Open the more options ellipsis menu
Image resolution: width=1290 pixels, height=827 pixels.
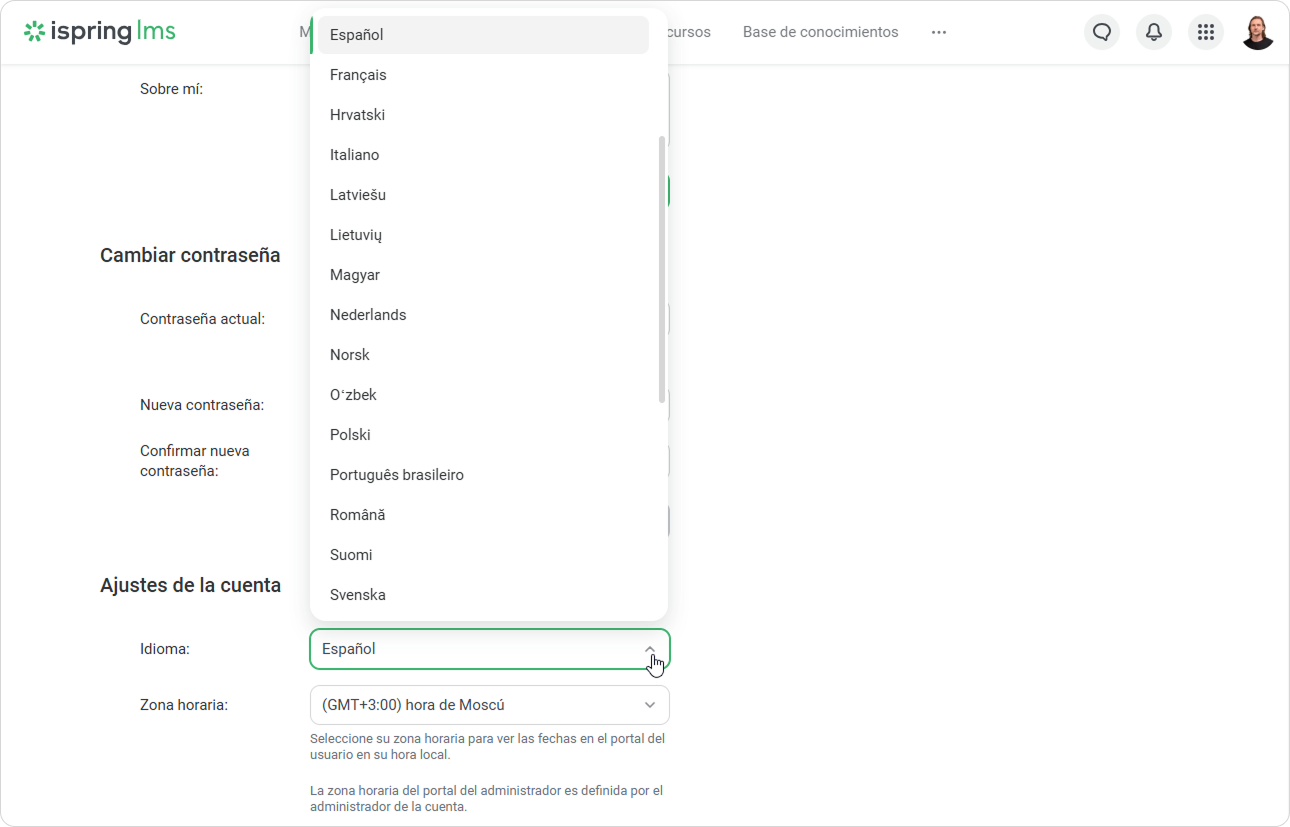938,32
